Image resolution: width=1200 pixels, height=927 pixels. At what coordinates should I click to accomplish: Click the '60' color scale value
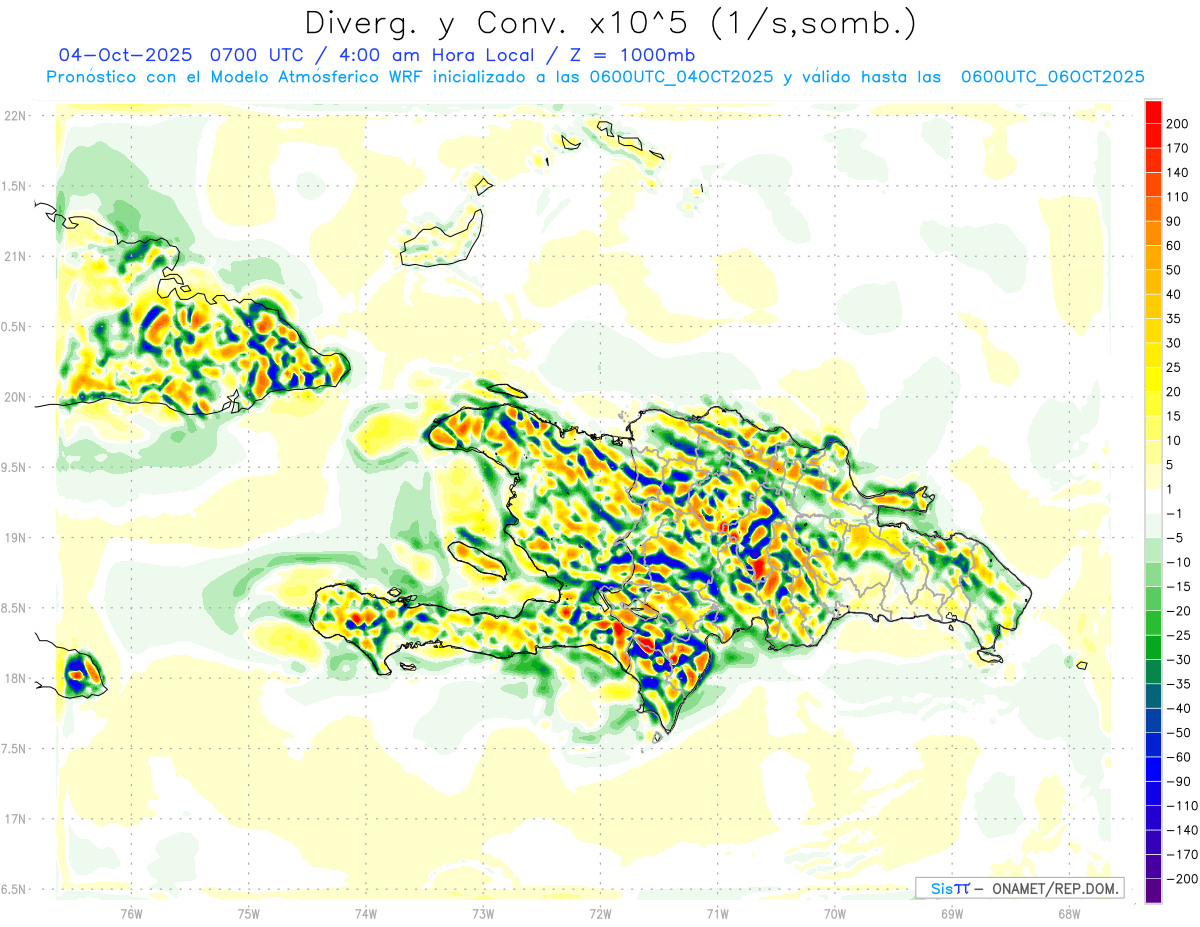1173,246
